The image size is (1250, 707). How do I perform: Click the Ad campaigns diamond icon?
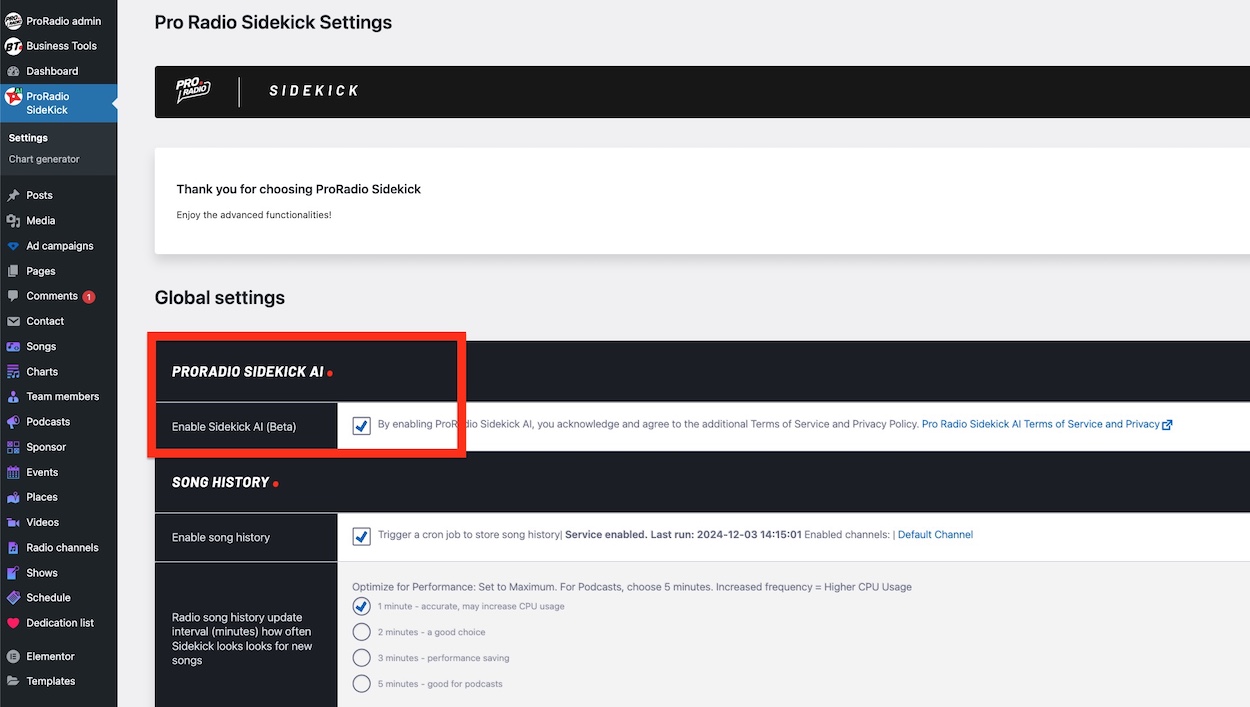[13, 246]
